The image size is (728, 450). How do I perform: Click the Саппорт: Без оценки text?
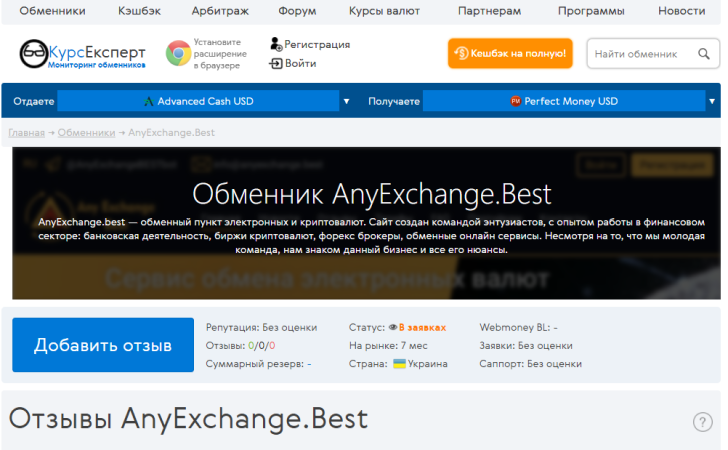(x=531, y=364)
